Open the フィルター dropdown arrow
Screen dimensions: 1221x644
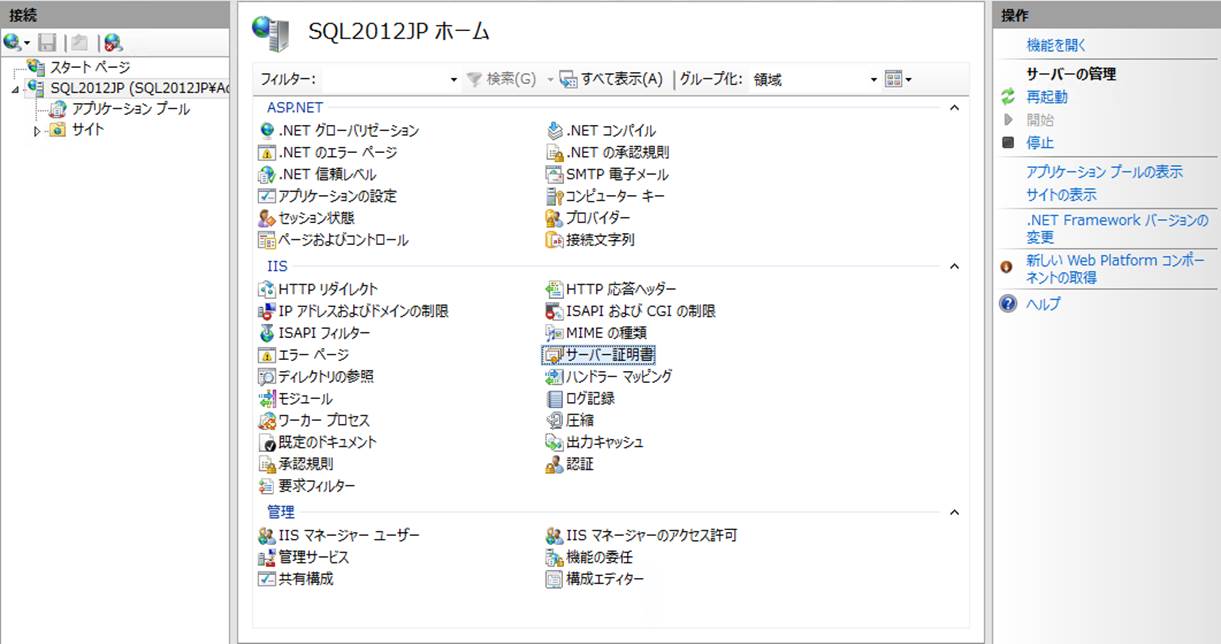point(454,80)
